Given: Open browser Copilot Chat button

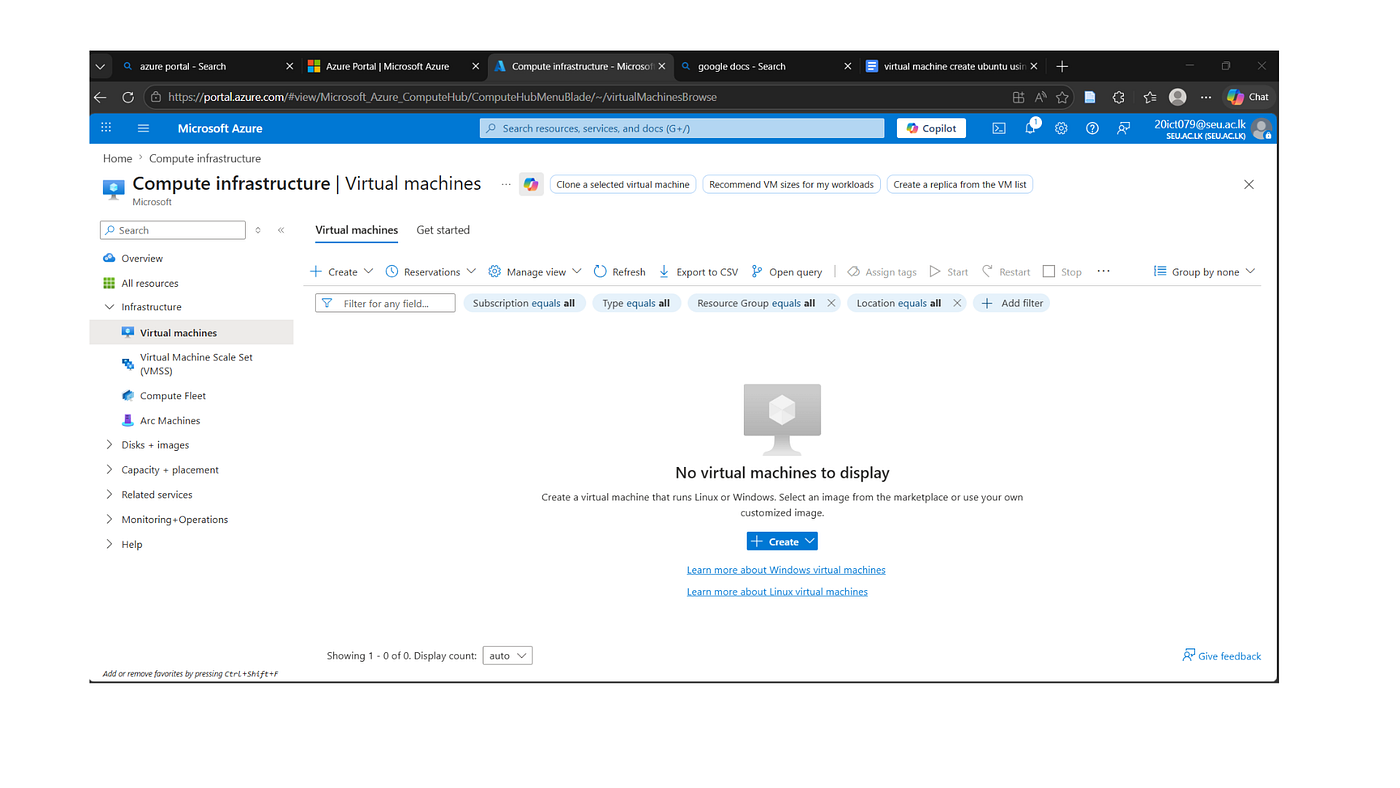Looking at the screenshot, I should tap(1248, 97).
